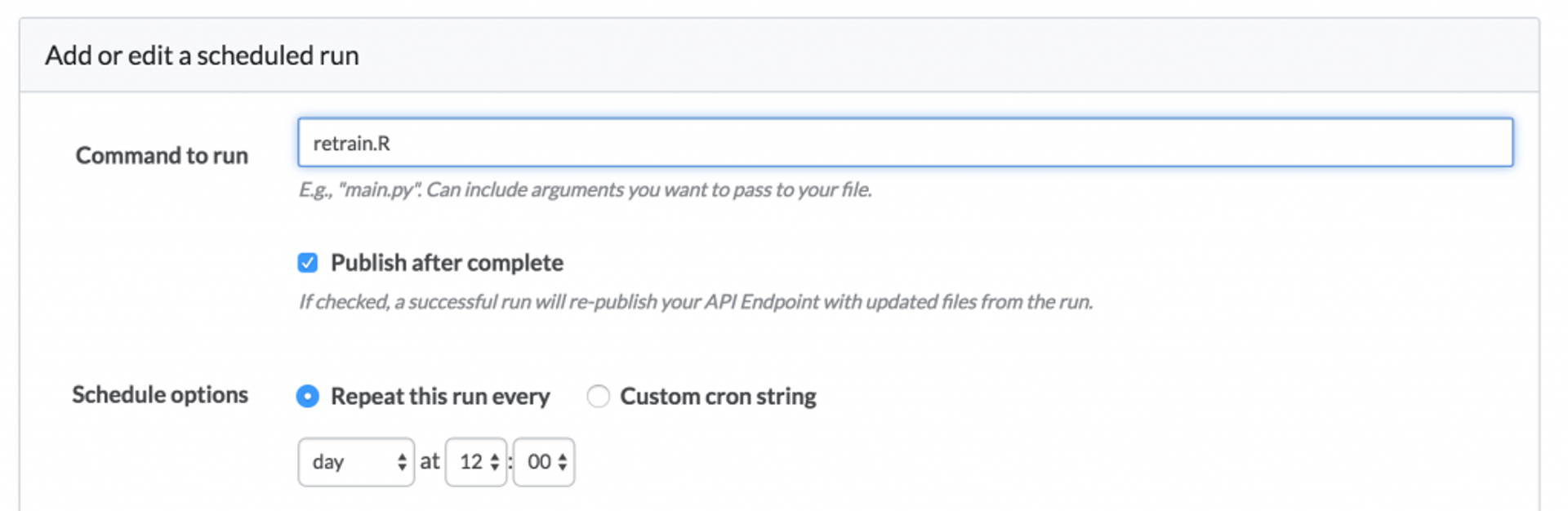Click the re-publish API Endpoint hint text
The image size is (1568, 511).
[x=695, y=302]
